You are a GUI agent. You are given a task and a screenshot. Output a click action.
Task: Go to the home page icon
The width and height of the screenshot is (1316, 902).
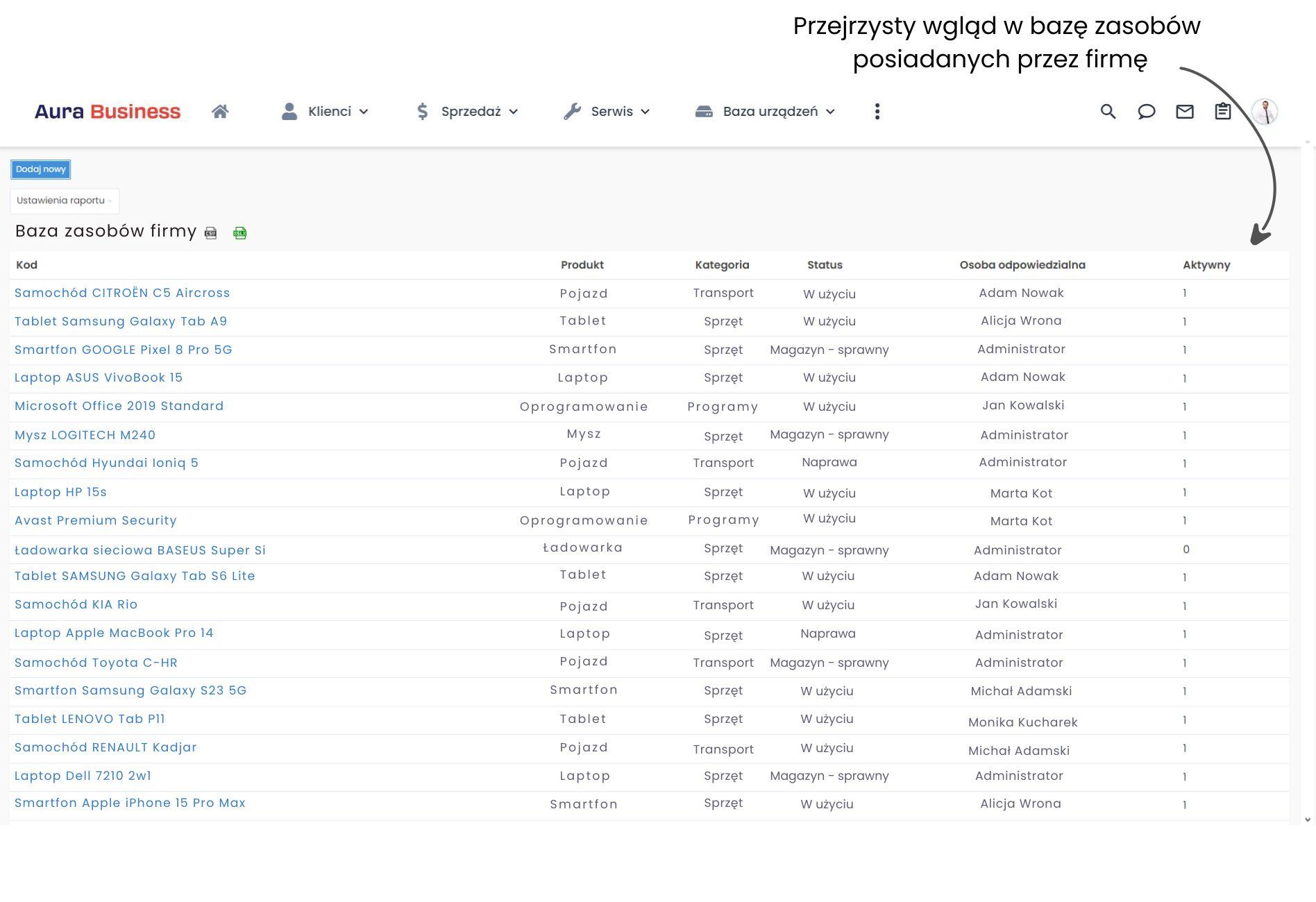pyautogui.click(x=220, y=112)
